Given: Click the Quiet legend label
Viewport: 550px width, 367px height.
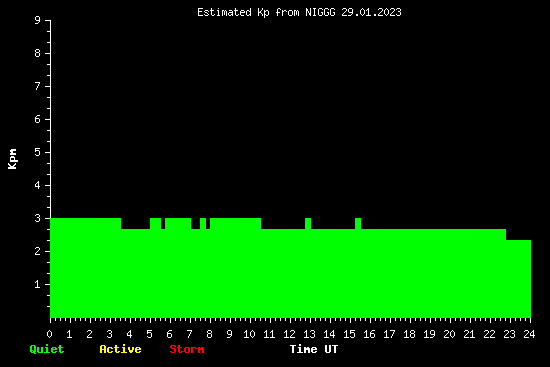Looking at the screenshot, I should 47,349.
